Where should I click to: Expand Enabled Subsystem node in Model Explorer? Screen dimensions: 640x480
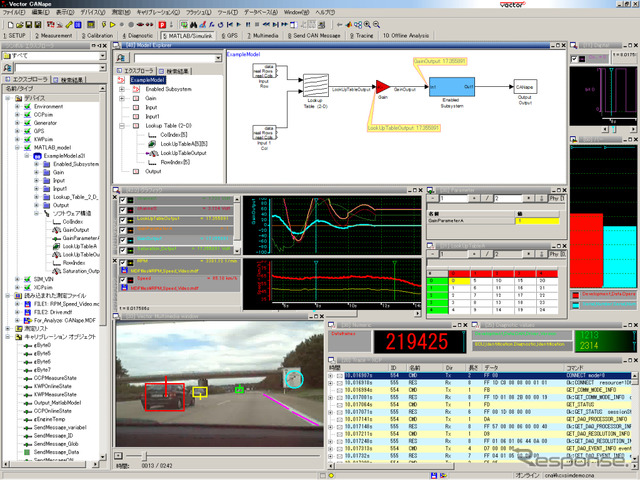pos(122,89)
